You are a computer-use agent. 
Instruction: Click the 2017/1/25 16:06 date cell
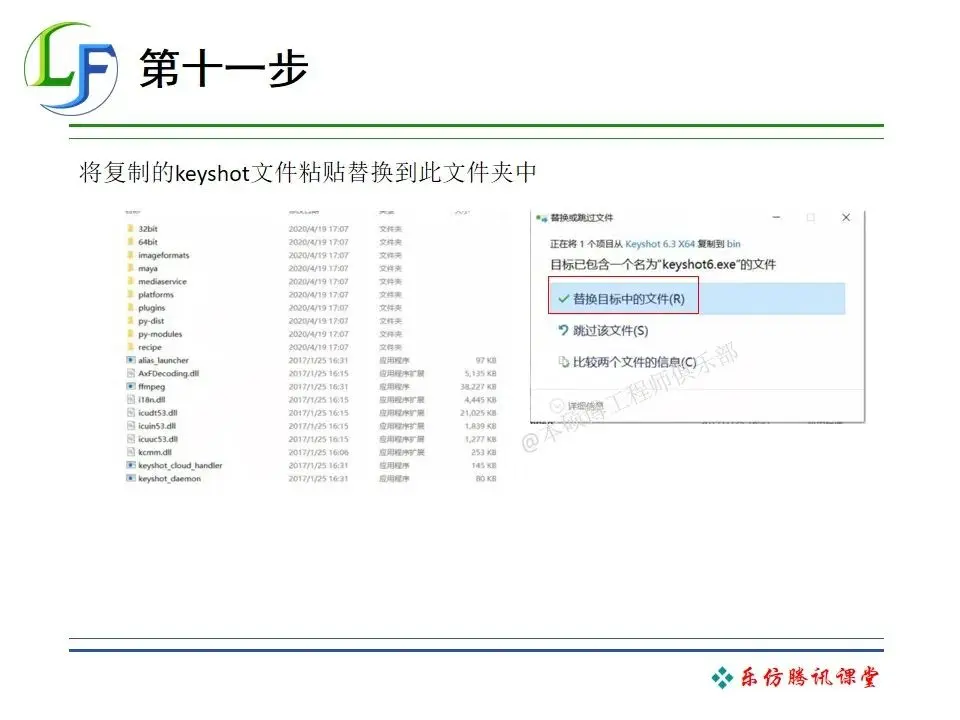pyautogui.click(x=318, y=452)
